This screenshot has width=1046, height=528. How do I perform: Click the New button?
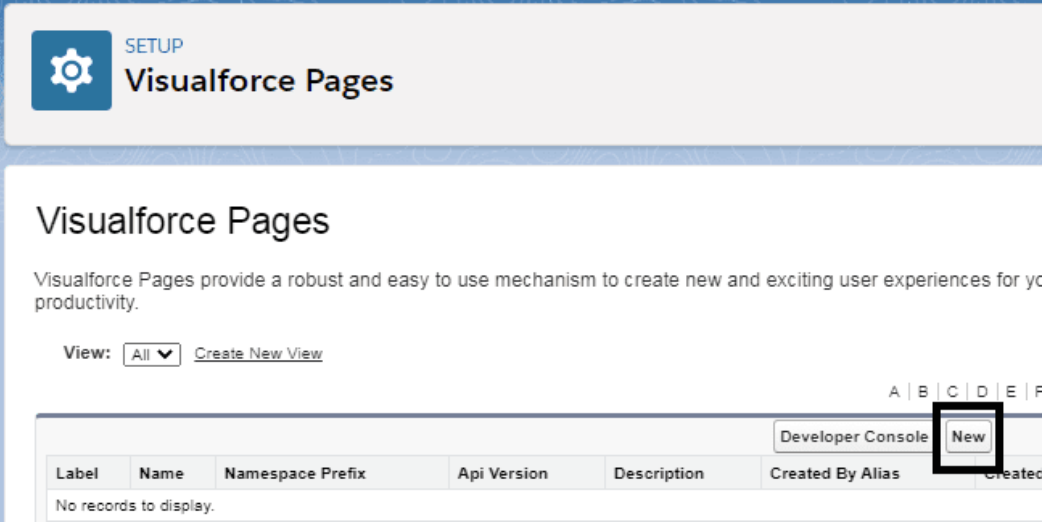968,437
